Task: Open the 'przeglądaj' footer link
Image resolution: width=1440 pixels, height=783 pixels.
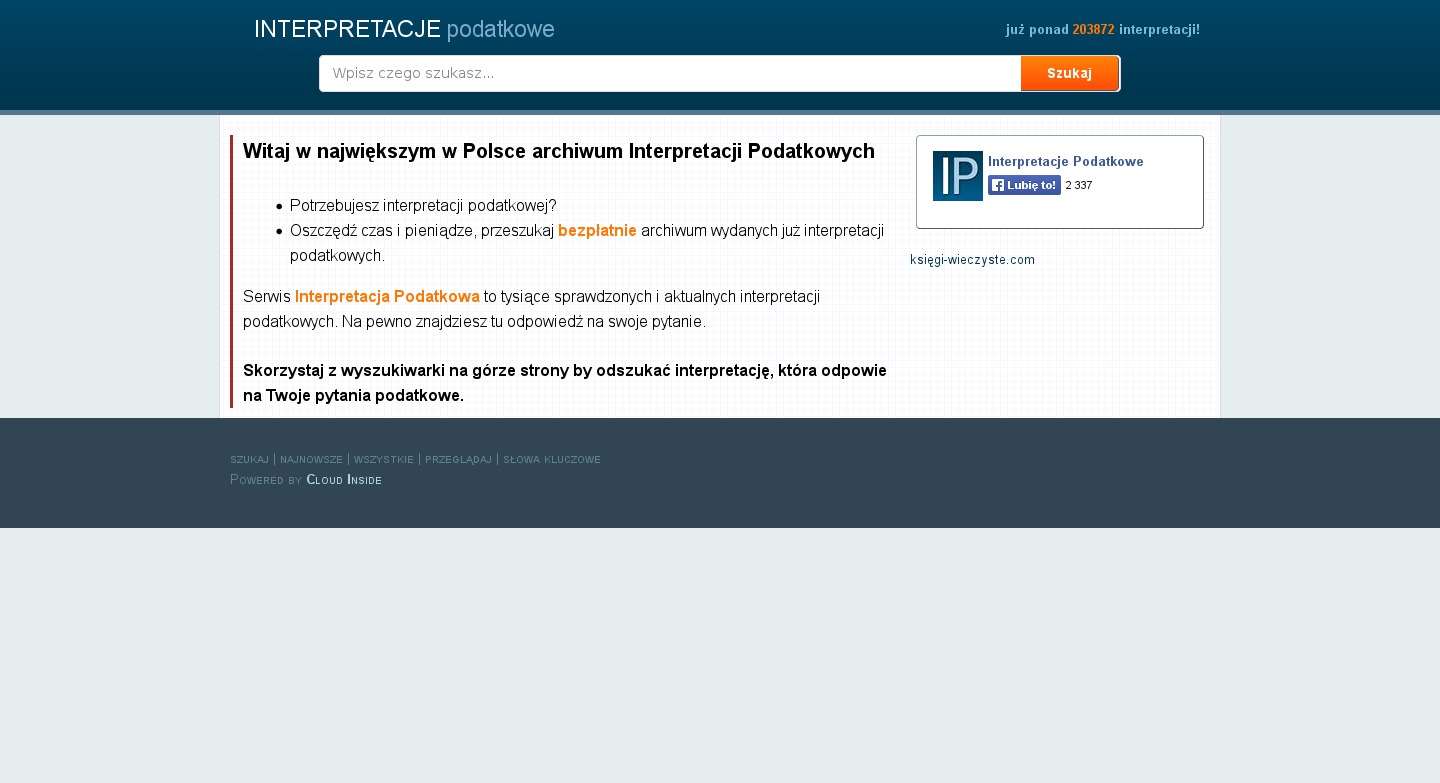Action: pyautogui.click(x=458, y=459)
